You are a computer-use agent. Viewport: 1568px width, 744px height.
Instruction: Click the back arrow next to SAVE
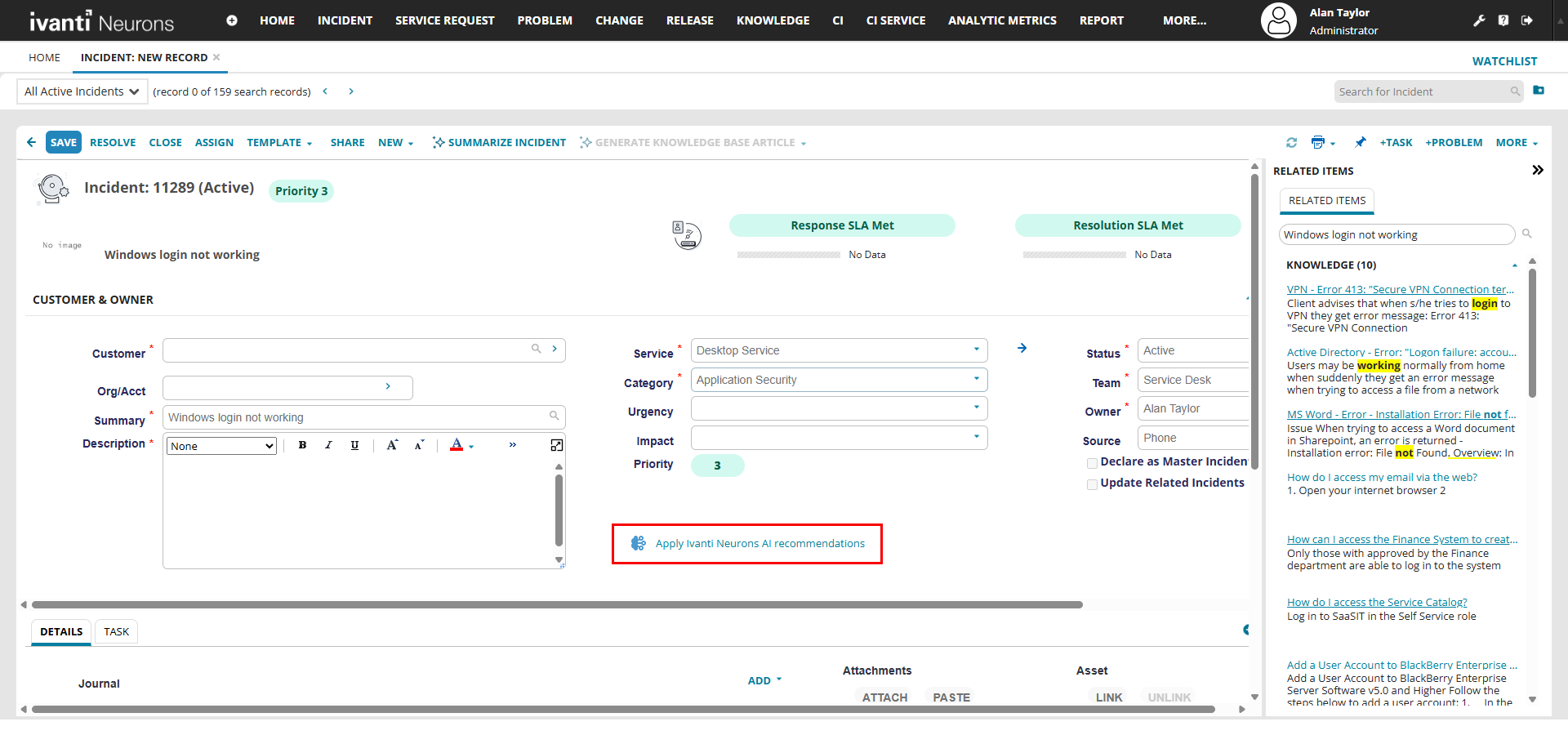pos(31,142)
